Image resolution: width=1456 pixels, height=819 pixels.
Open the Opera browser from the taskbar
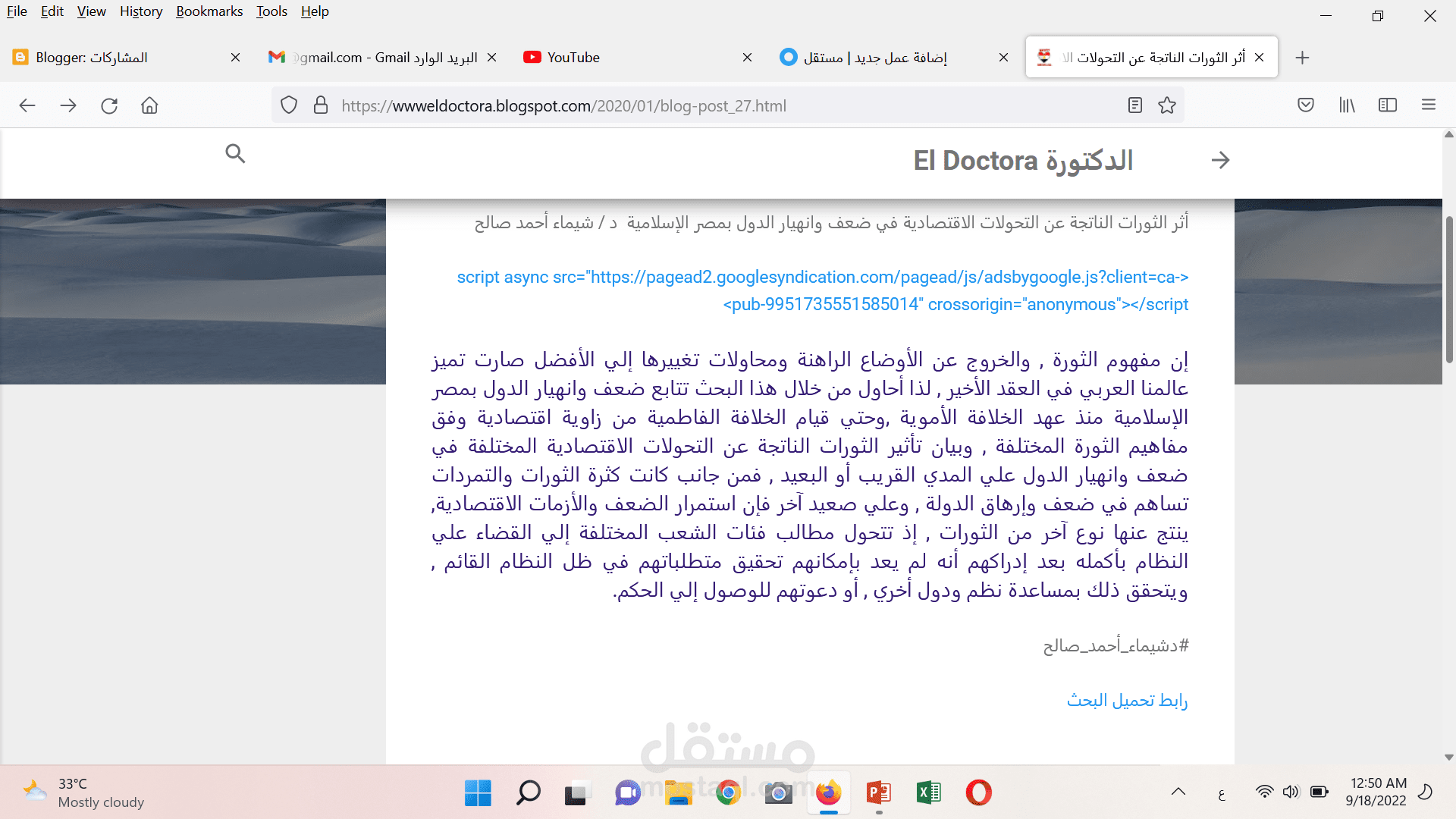tap(978, 792)
